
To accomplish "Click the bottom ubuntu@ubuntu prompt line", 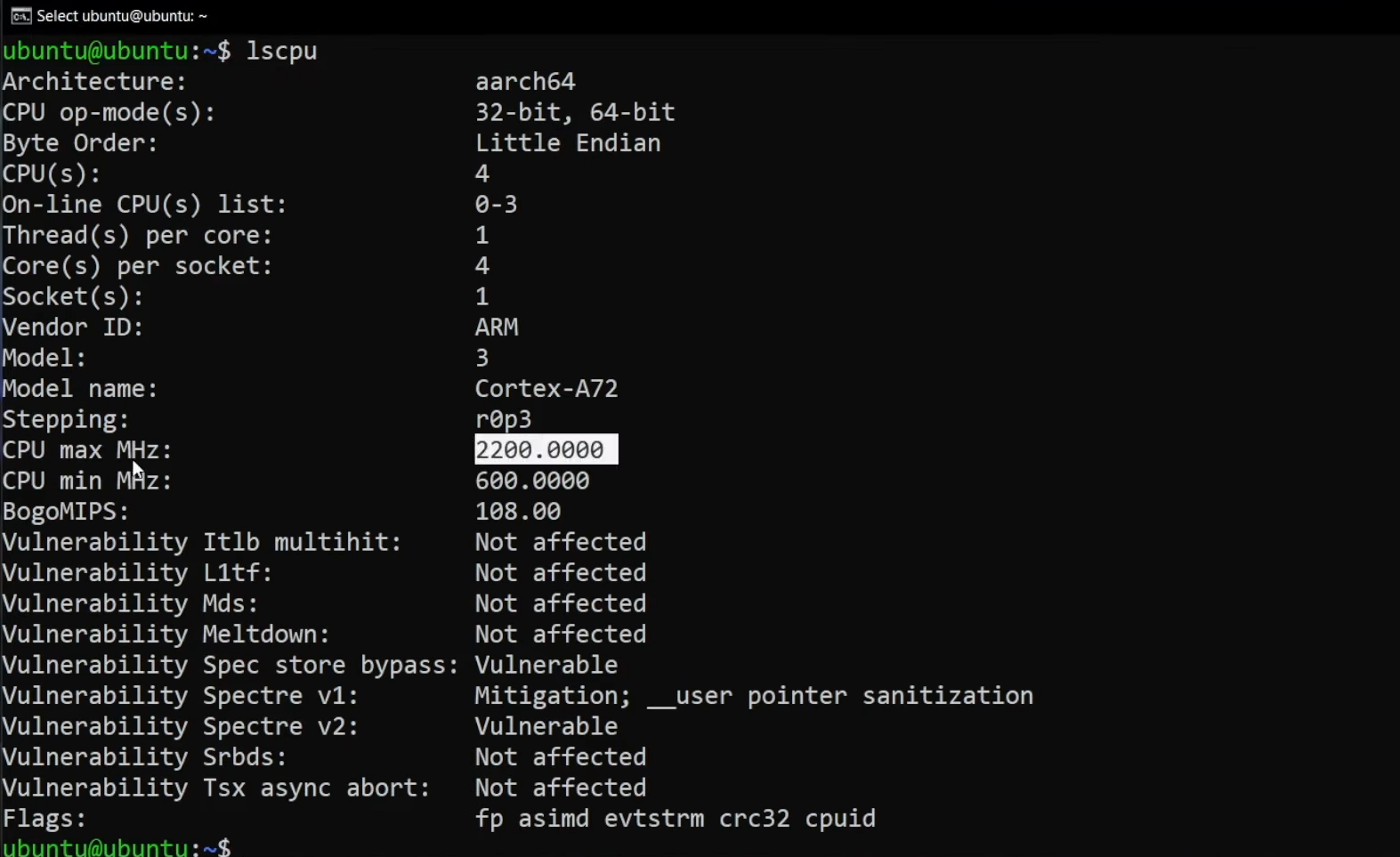I will coord(116,846).
